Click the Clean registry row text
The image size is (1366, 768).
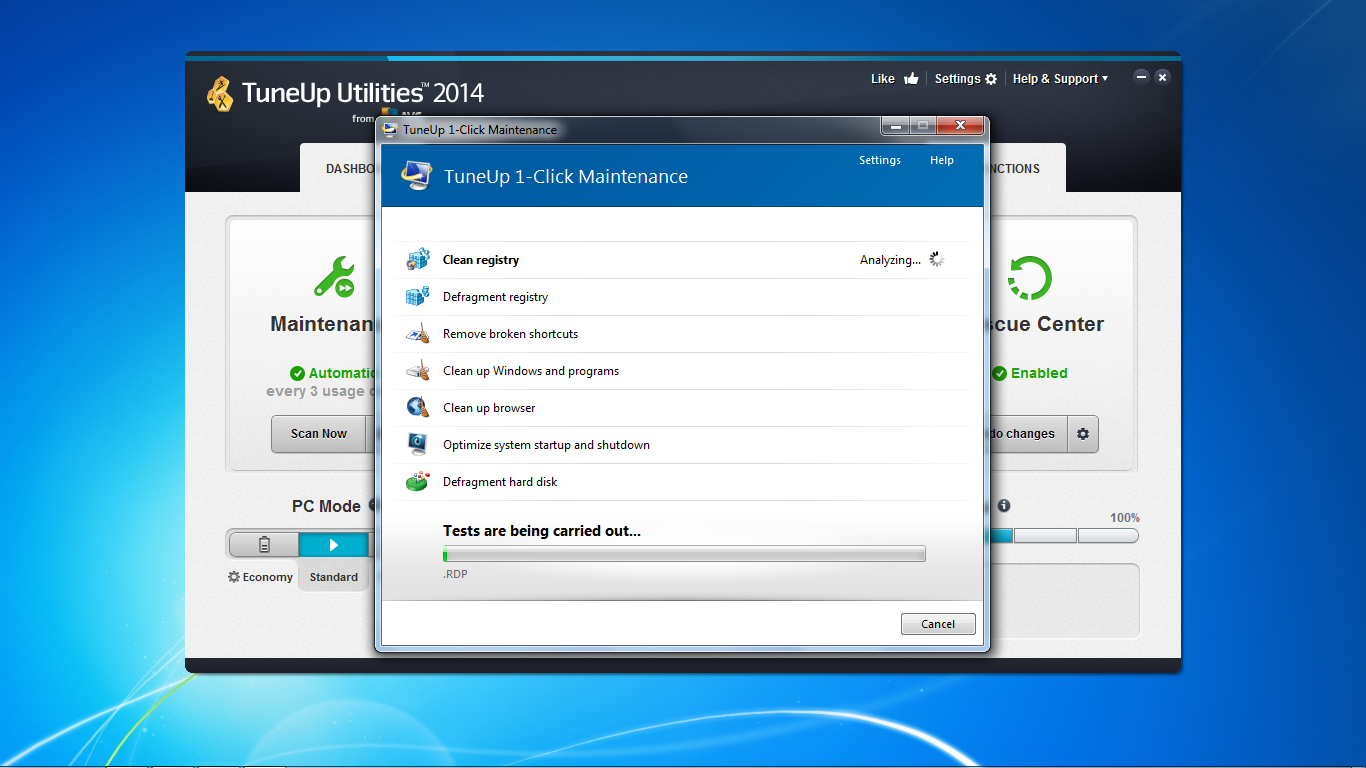[x=481, y=260]
